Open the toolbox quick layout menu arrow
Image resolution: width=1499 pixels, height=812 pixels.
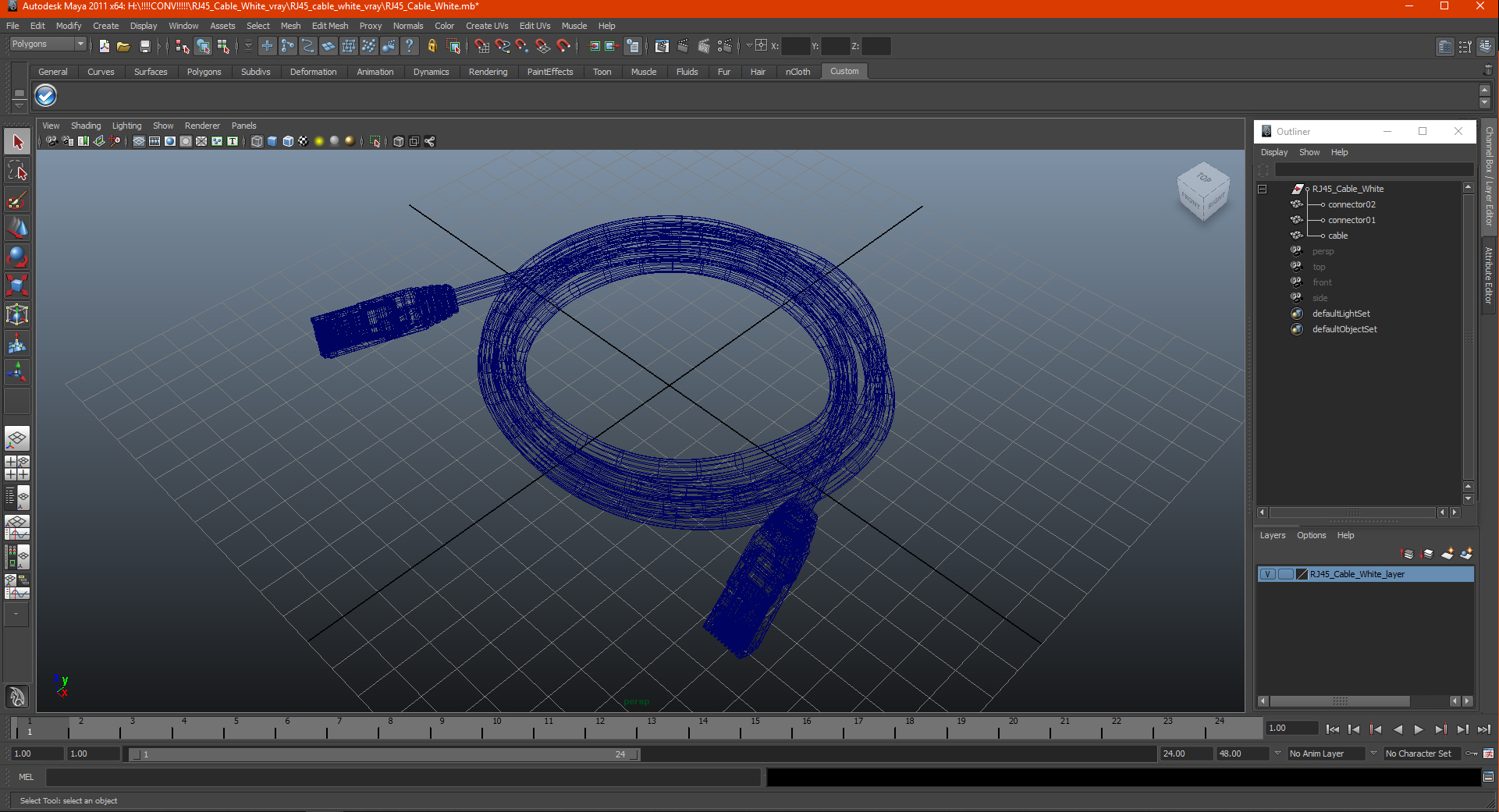(16, 615)
